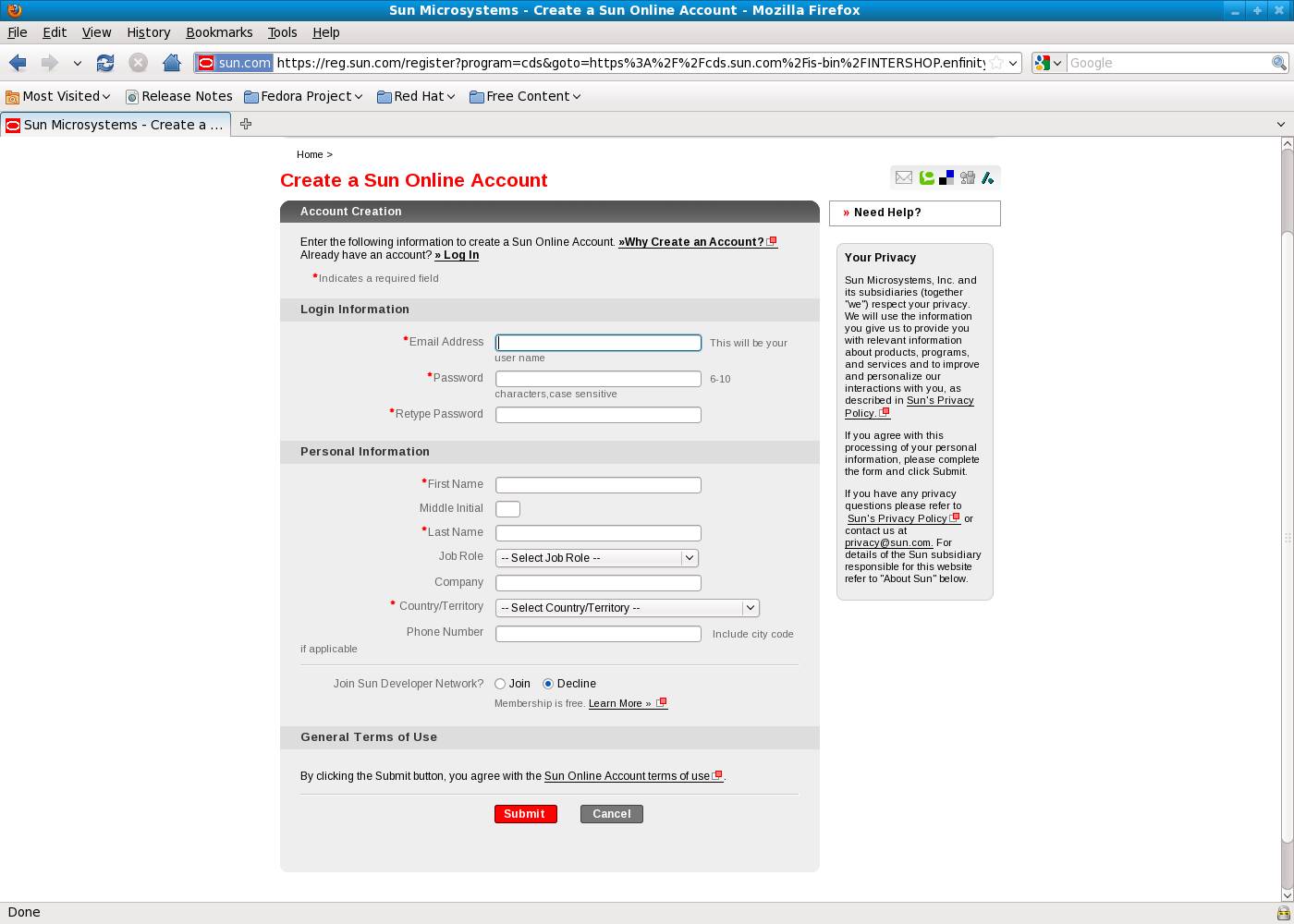The image size is (1294, 924).
Task: Open the History menu
Action: pyautogui.click(x=148, y=32)
